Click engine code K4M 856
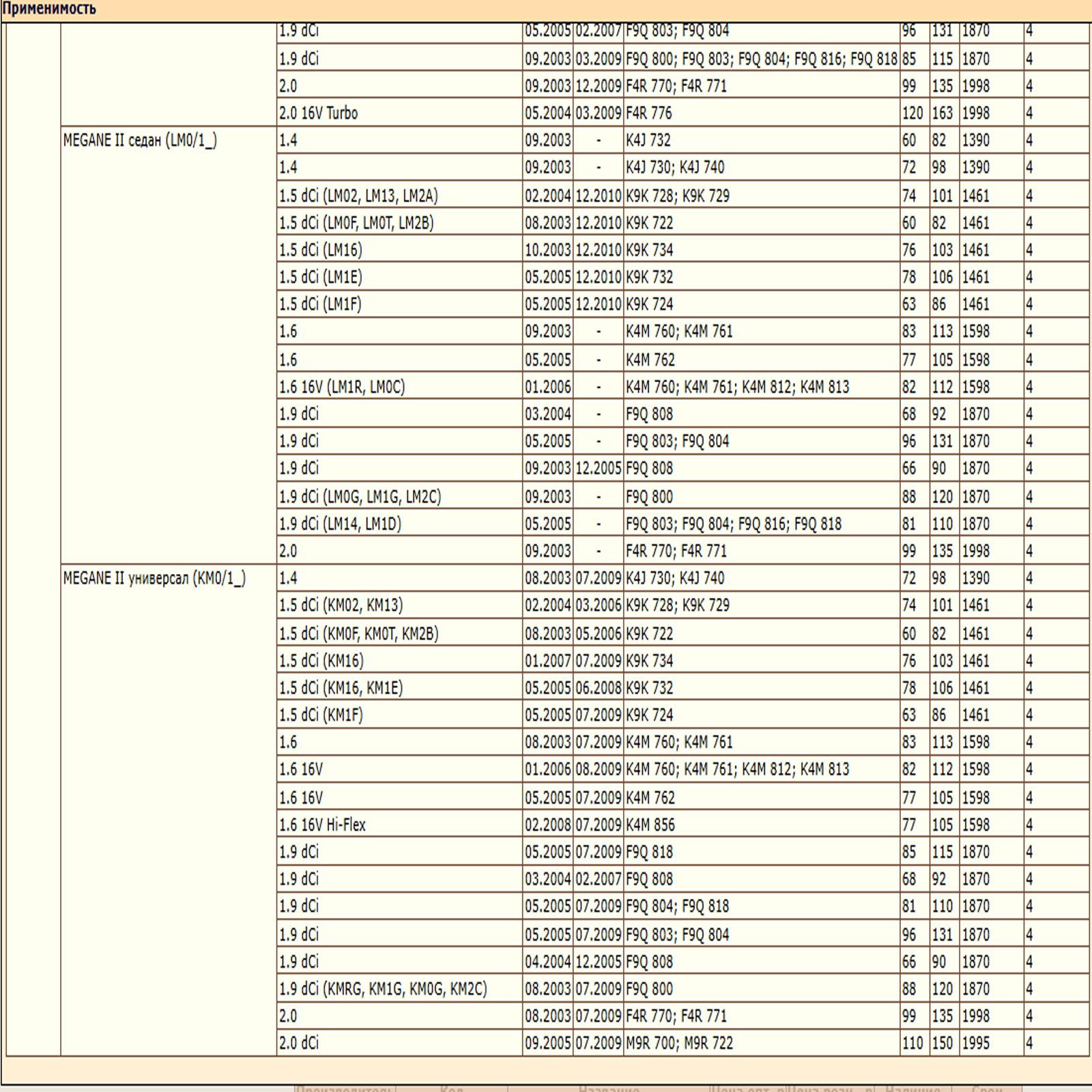 (650, 824)
